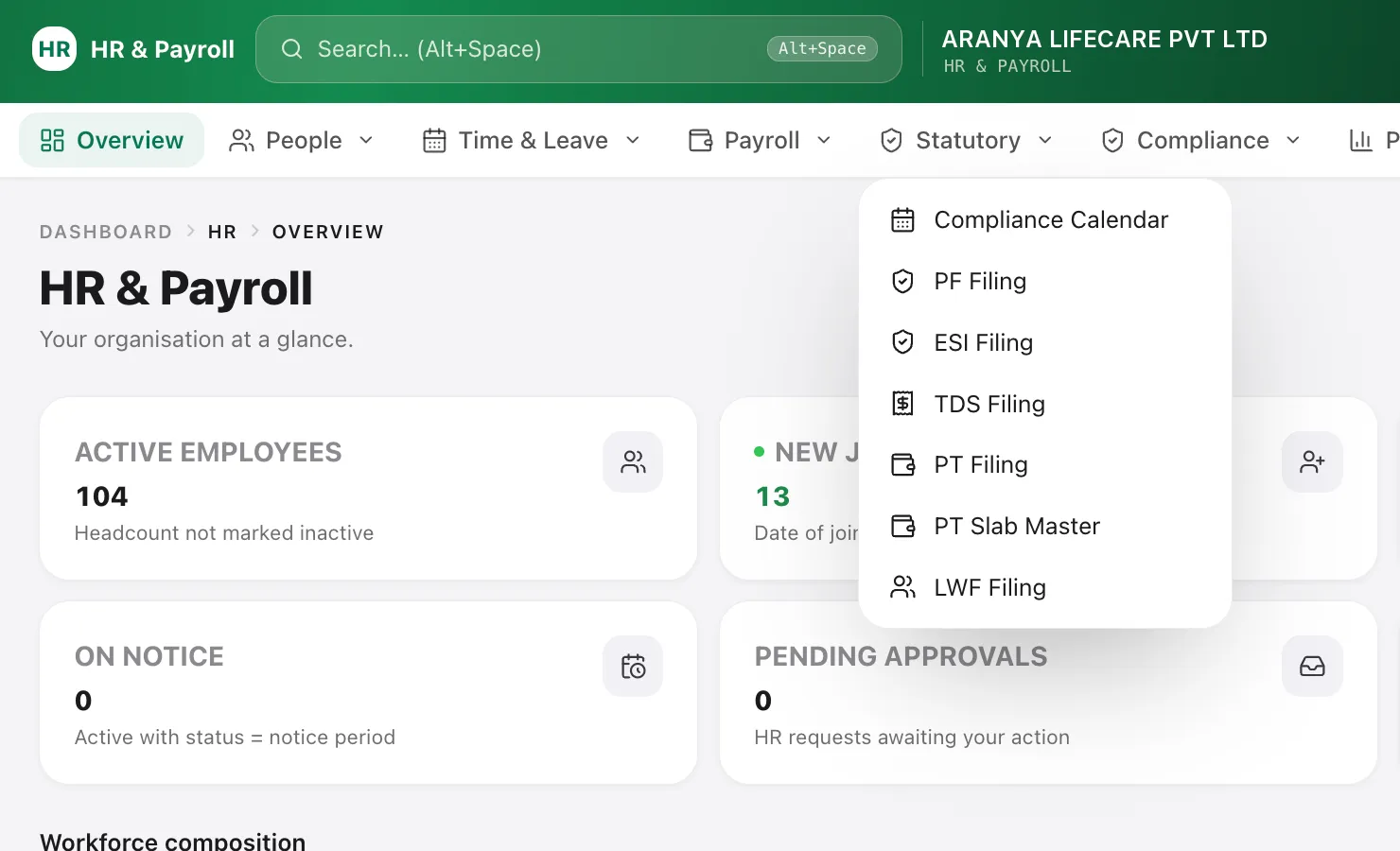Click the 13 new joiners value
Image resolution: width=1400 pixels, height=851 pixels.
(x=773, y=496)
